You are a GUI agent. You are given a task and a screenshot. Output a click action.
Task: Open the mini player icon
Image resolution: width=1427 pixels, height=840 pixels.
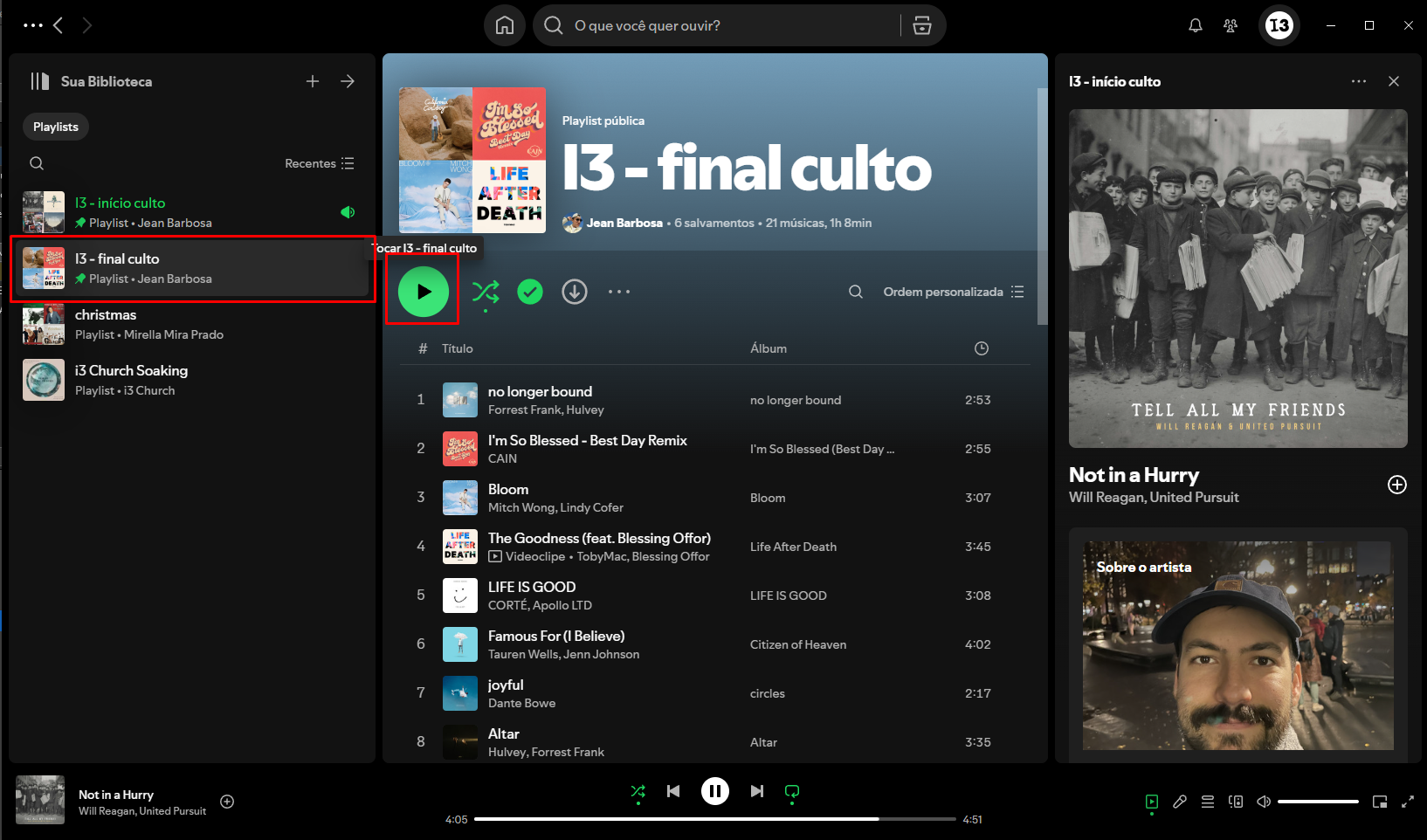[x=1380, y=802]
